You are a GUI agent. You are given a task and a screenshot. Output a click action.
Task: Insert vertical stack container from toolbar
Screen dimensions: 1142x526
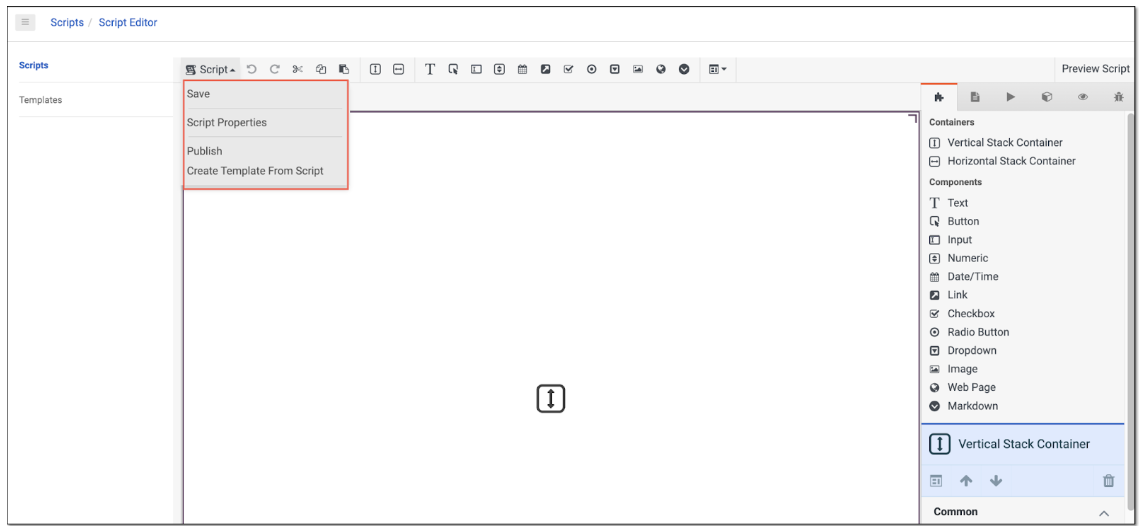376,69
